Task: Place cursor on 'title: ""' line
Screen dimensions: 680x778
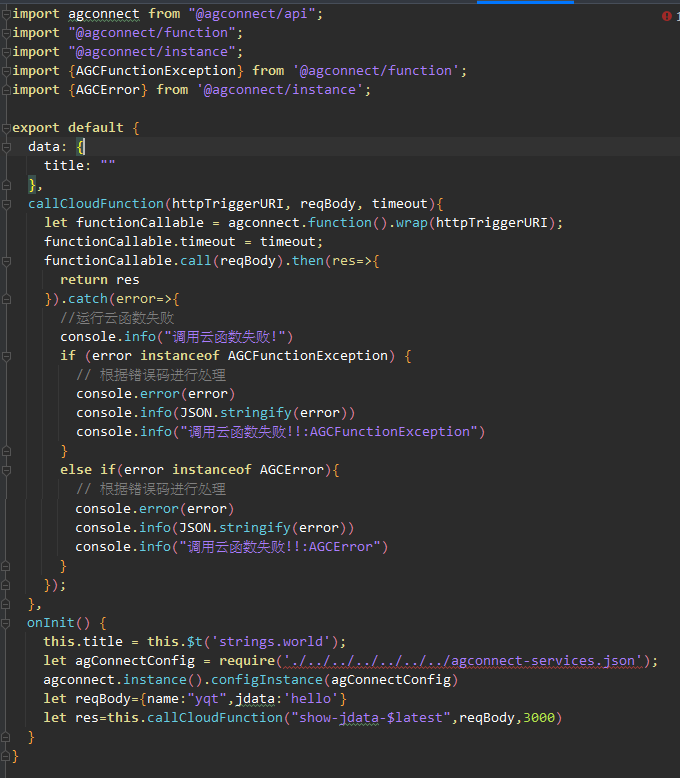Action: (x=79, y=166)
